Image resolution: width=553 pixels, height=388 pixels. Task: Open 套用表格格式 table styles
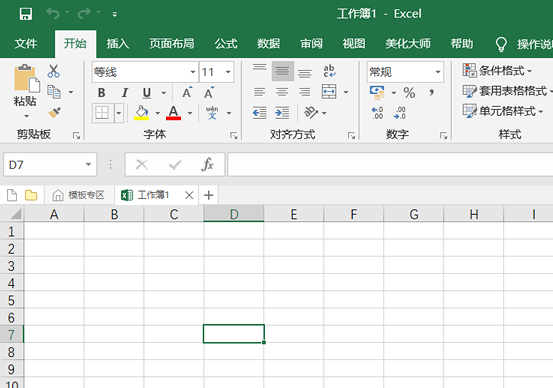(508, 91)
